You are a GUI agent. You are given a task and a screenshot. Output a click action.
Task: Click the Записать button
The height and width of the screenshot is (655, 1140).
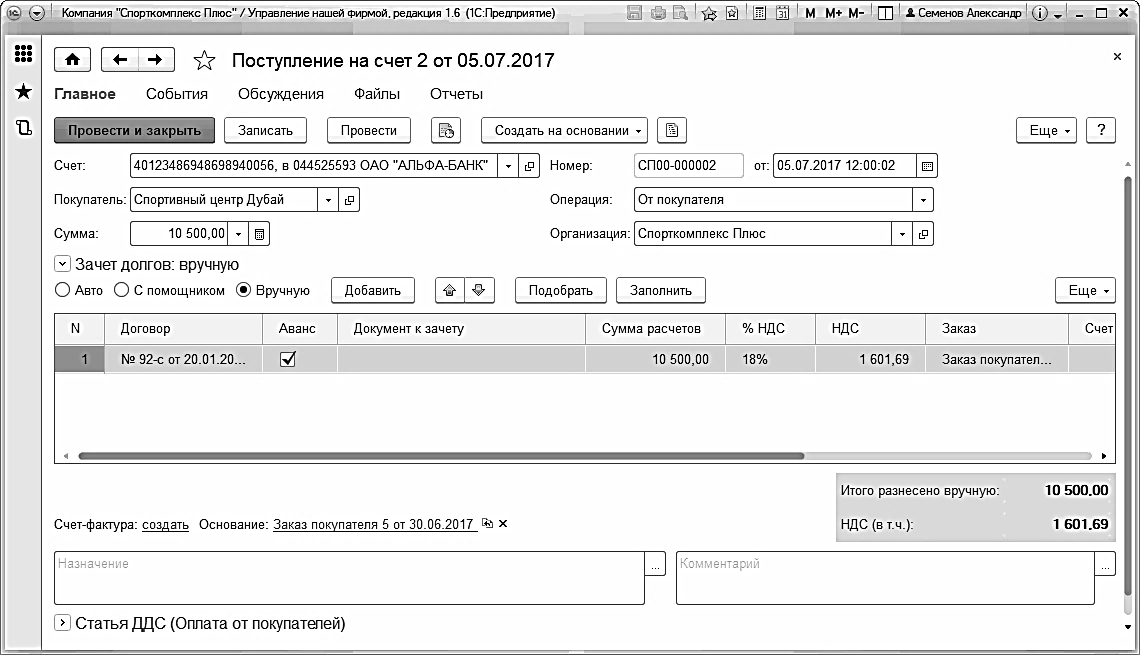pos(265,131)
